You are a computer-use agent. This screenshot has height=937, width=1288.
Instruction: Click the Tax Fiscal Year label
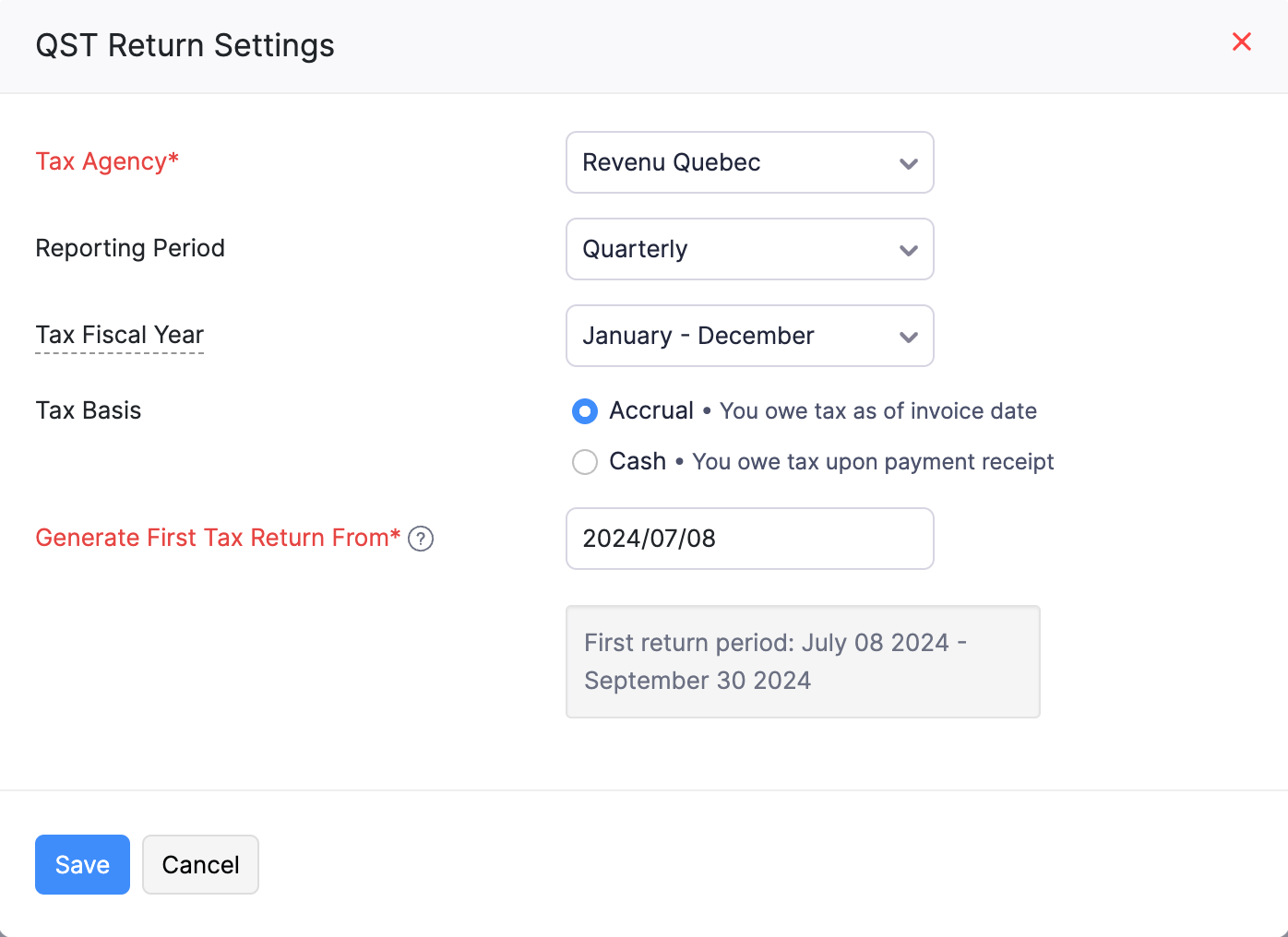(119, 335)
